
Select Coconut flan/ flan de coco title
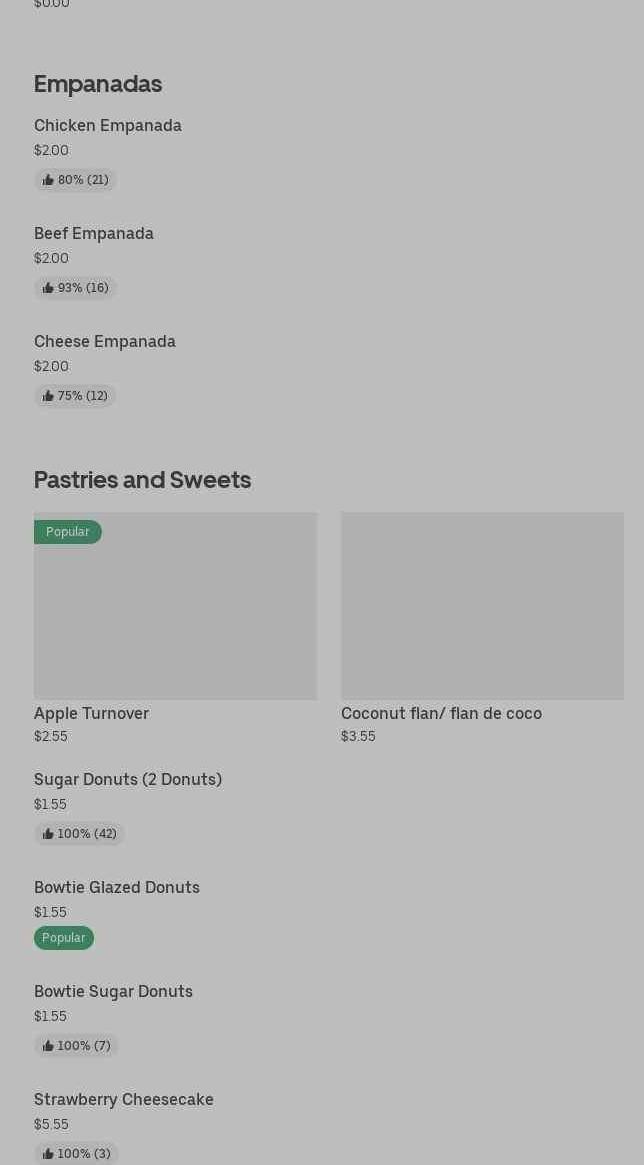click(x=441, y=714)
